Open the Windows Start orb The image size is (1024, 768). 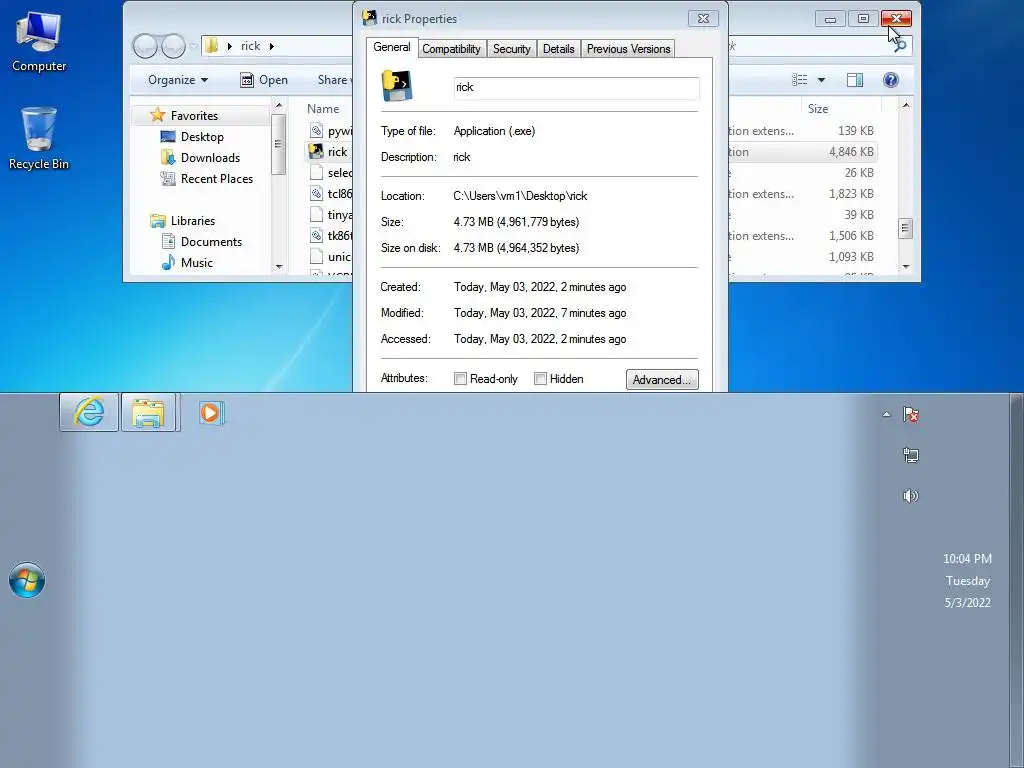point(27,580)
